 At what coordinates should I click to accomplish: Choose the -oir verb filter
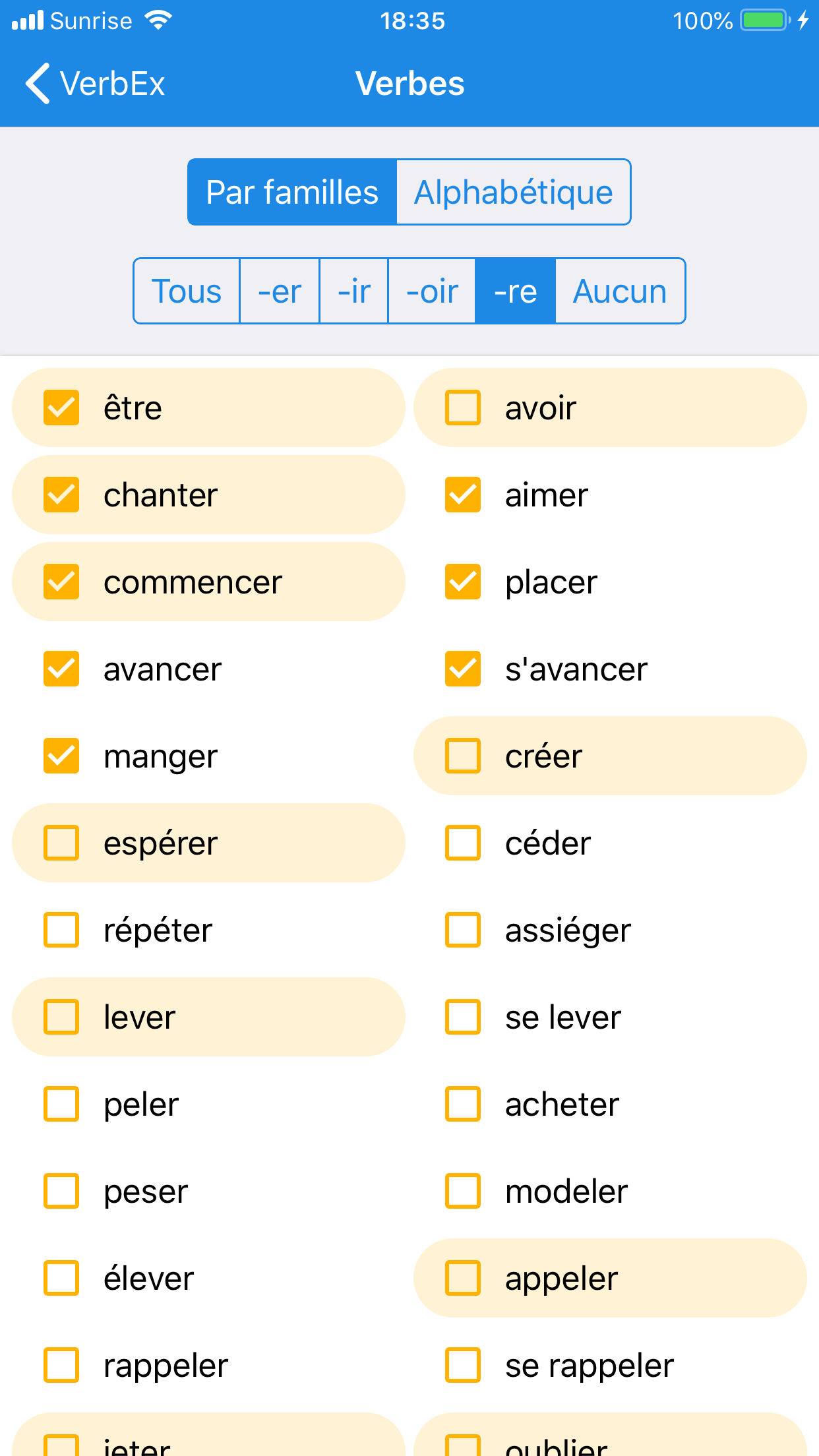pos(432,291)
